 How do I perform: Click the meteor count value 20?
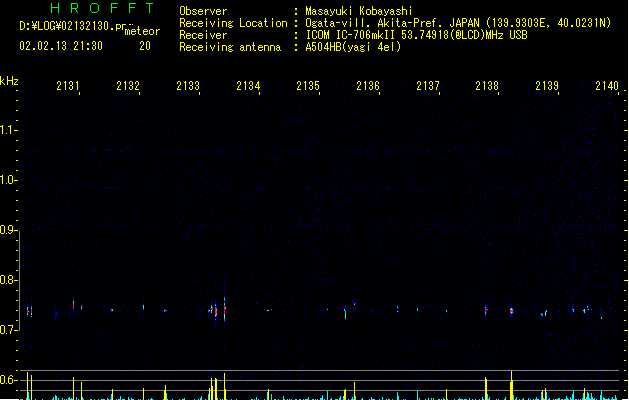click(145, 46)
